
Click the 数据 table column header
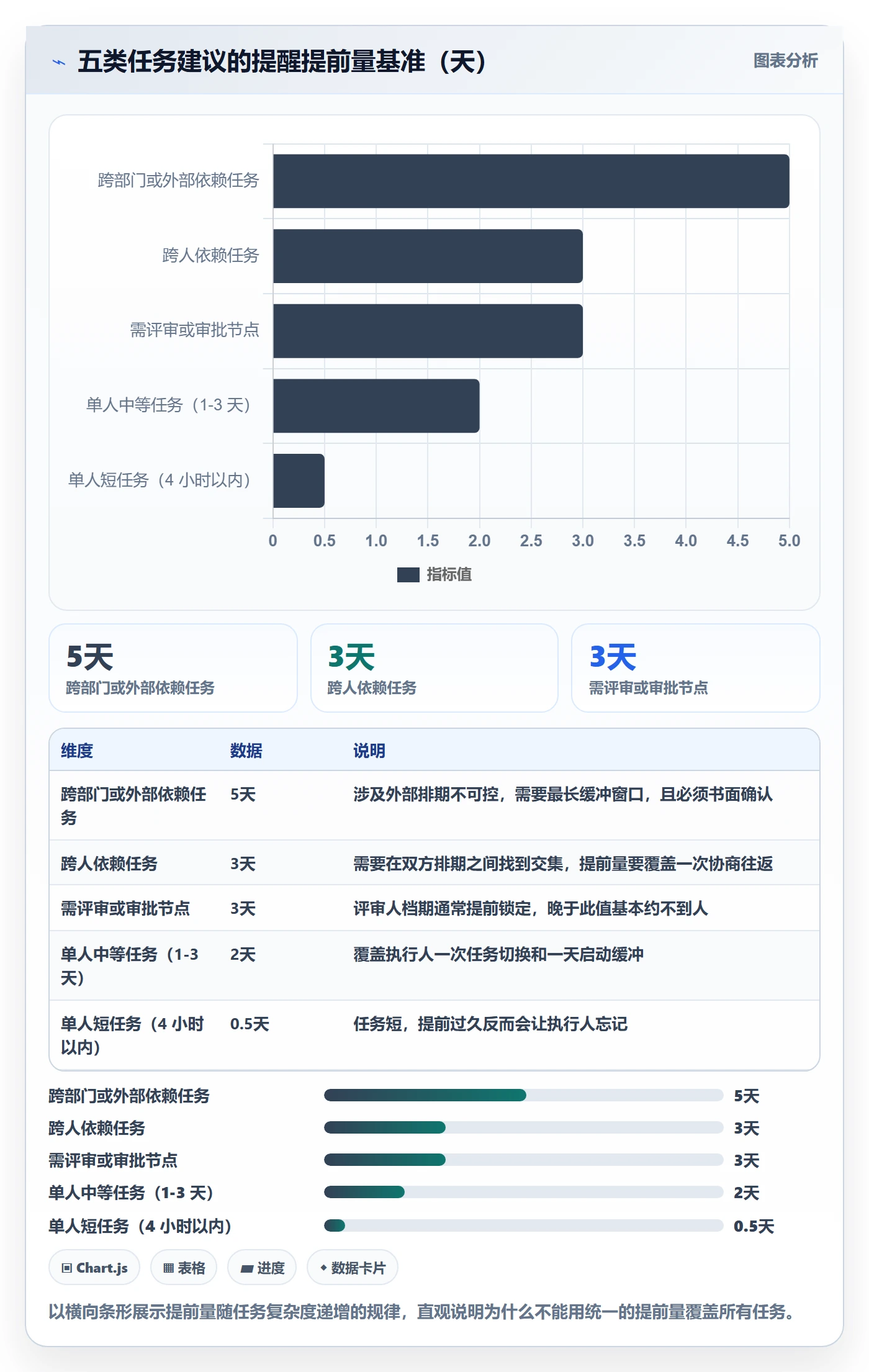pyautogui.click(x=246, y=751)
